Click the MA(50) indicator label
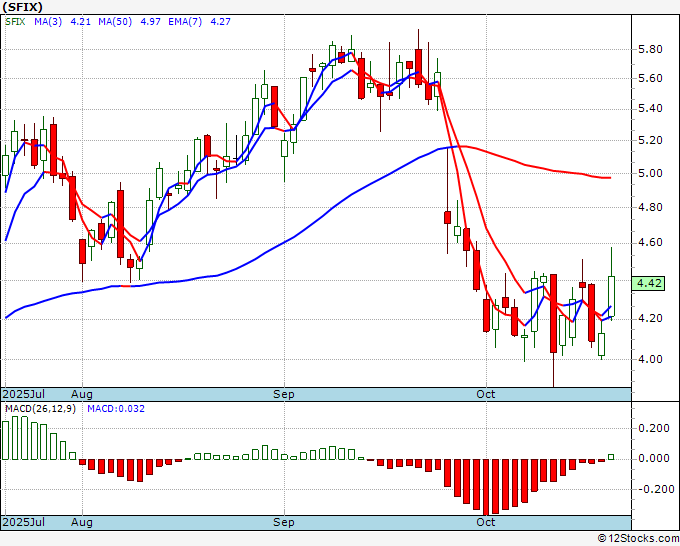680x546 pixels. (x=114, y=22)
